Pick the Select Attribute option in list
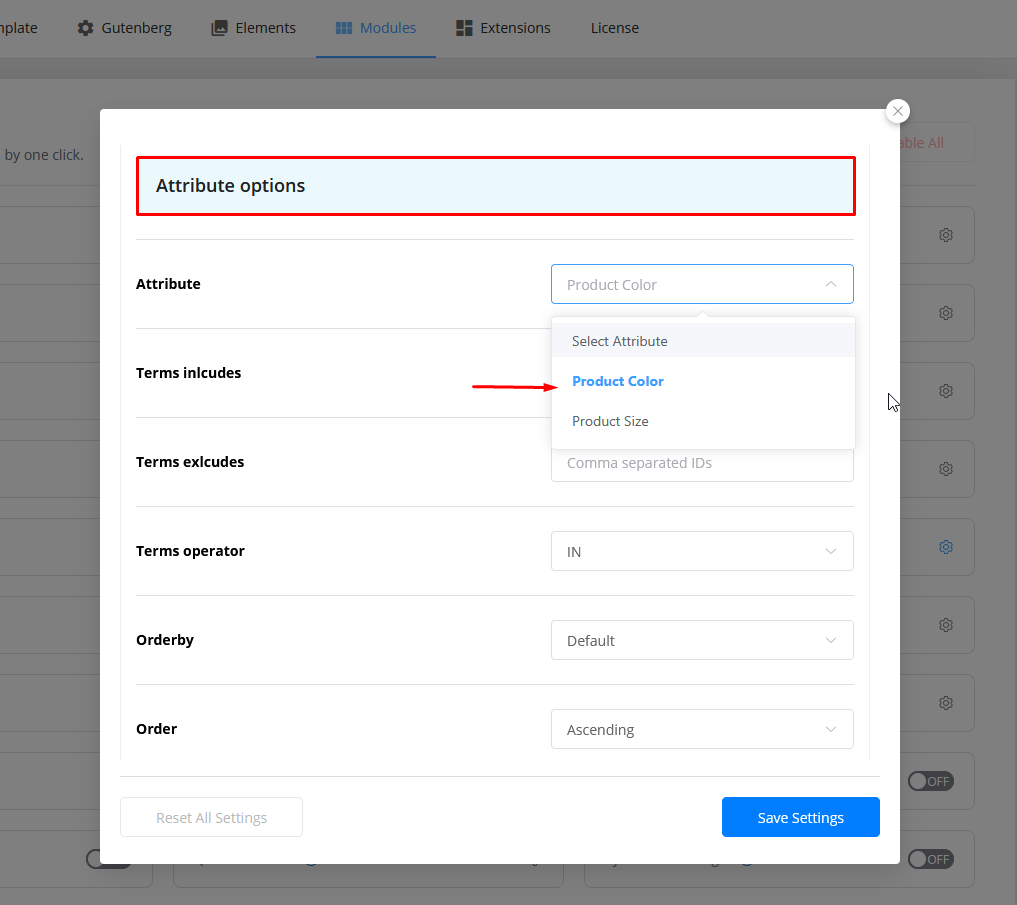 (x=619, y=341)
